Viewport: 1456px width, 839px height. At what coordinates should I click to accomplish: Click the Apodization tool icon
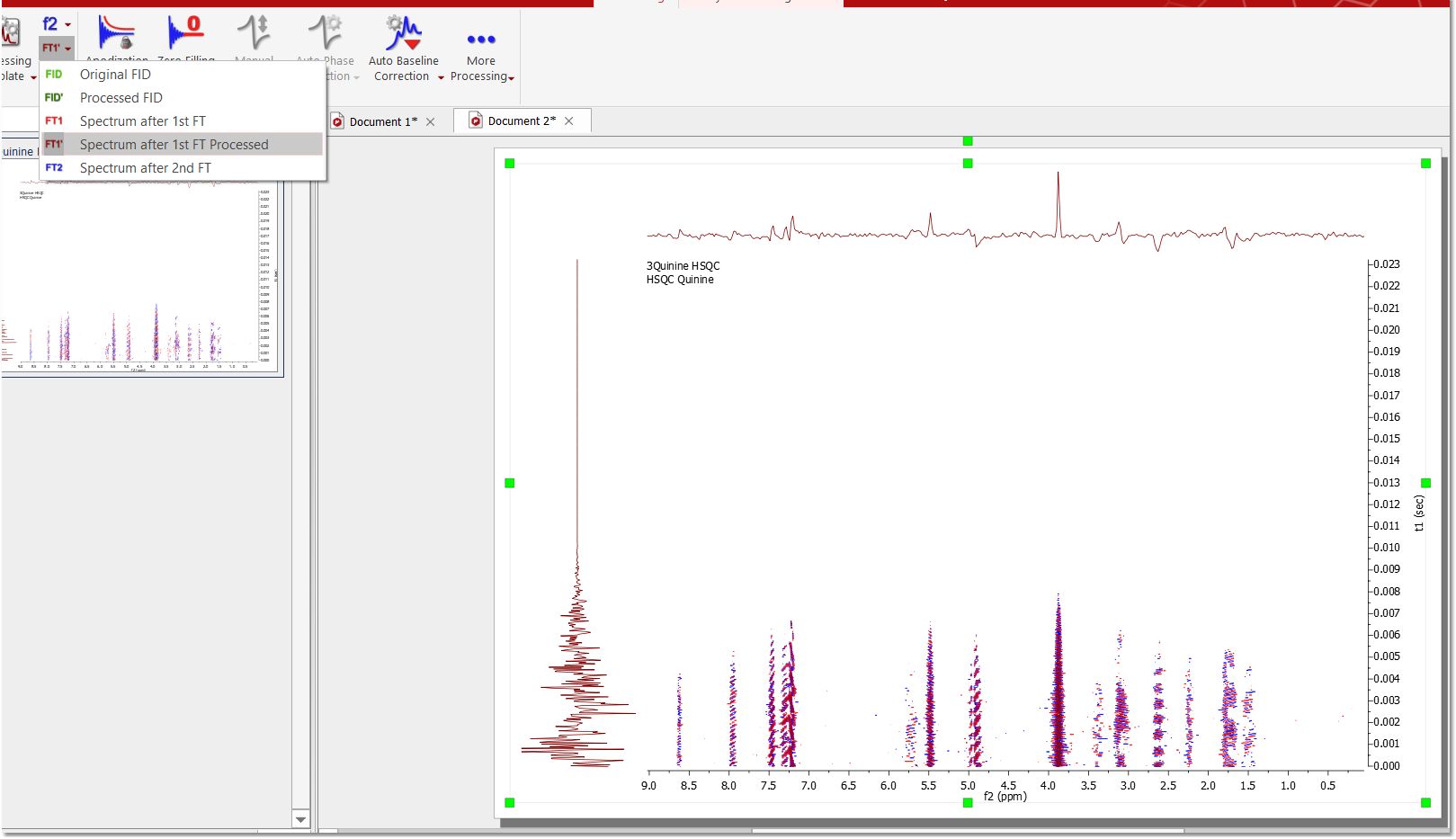pos(116,32)
